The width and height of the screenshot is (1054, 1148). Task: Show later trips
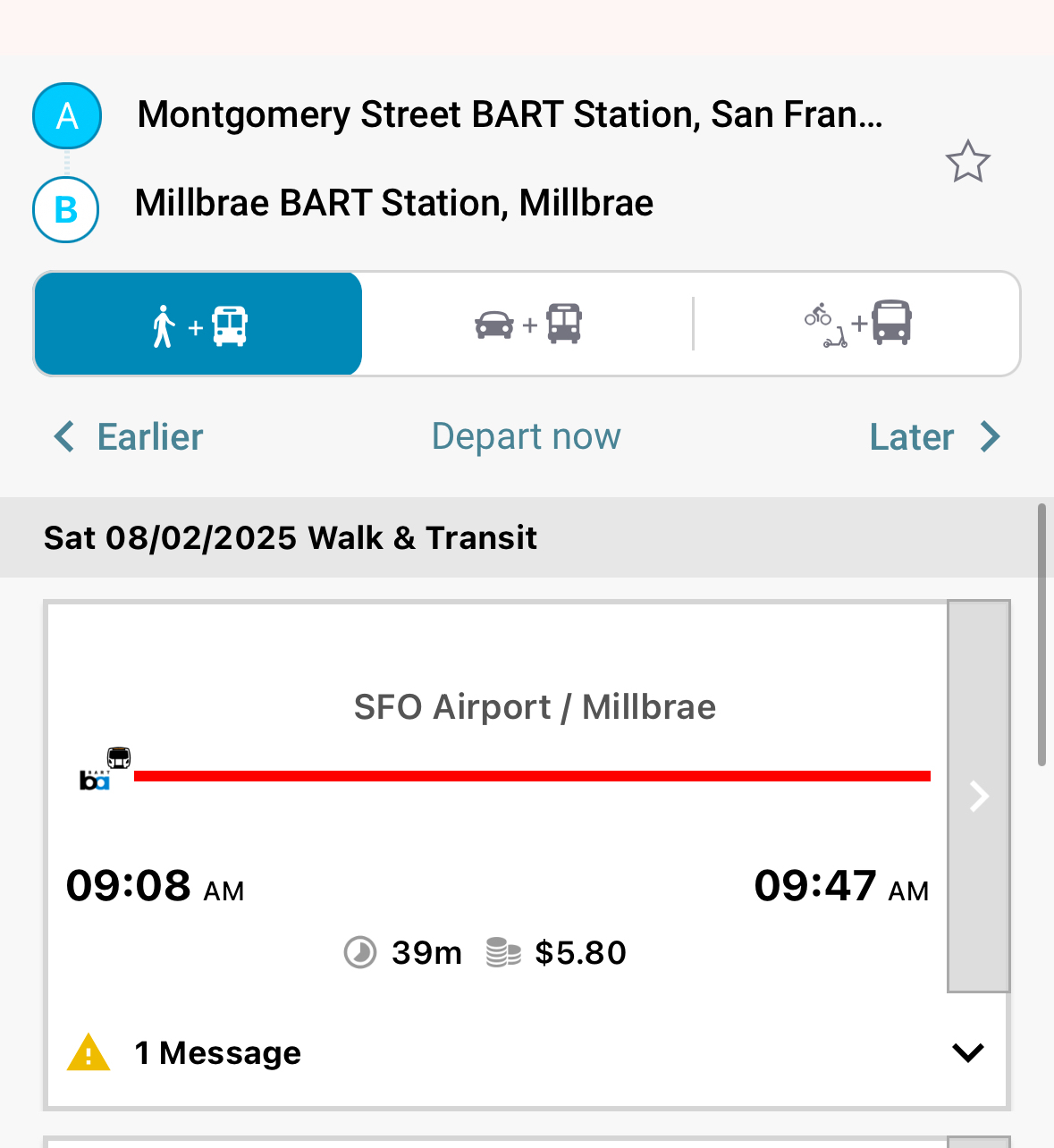[x=933, y=437]
